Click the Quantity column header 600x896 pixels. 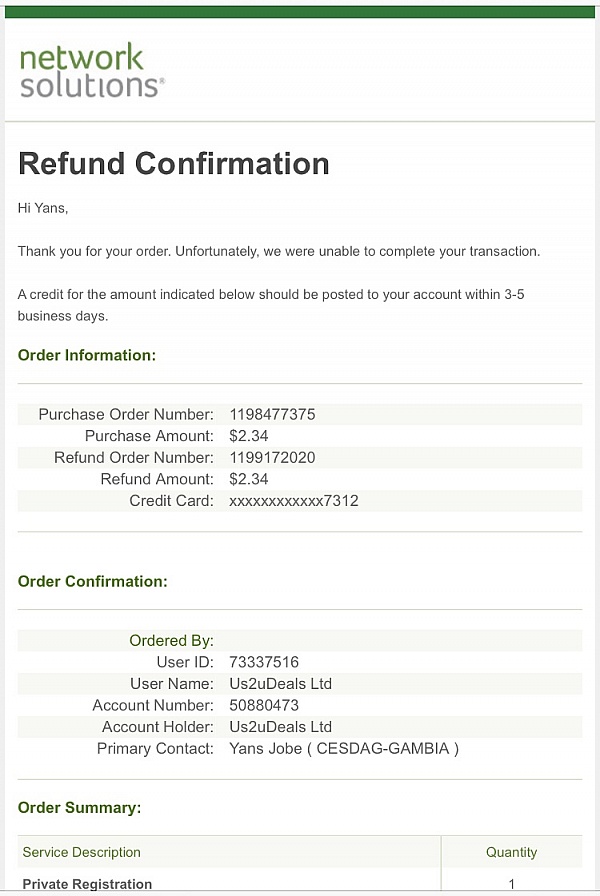511,853
